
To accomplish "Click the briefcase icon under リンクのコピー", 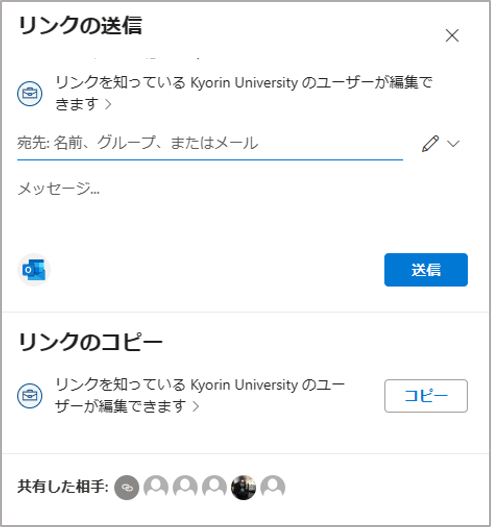I will (x=30, y=396).
